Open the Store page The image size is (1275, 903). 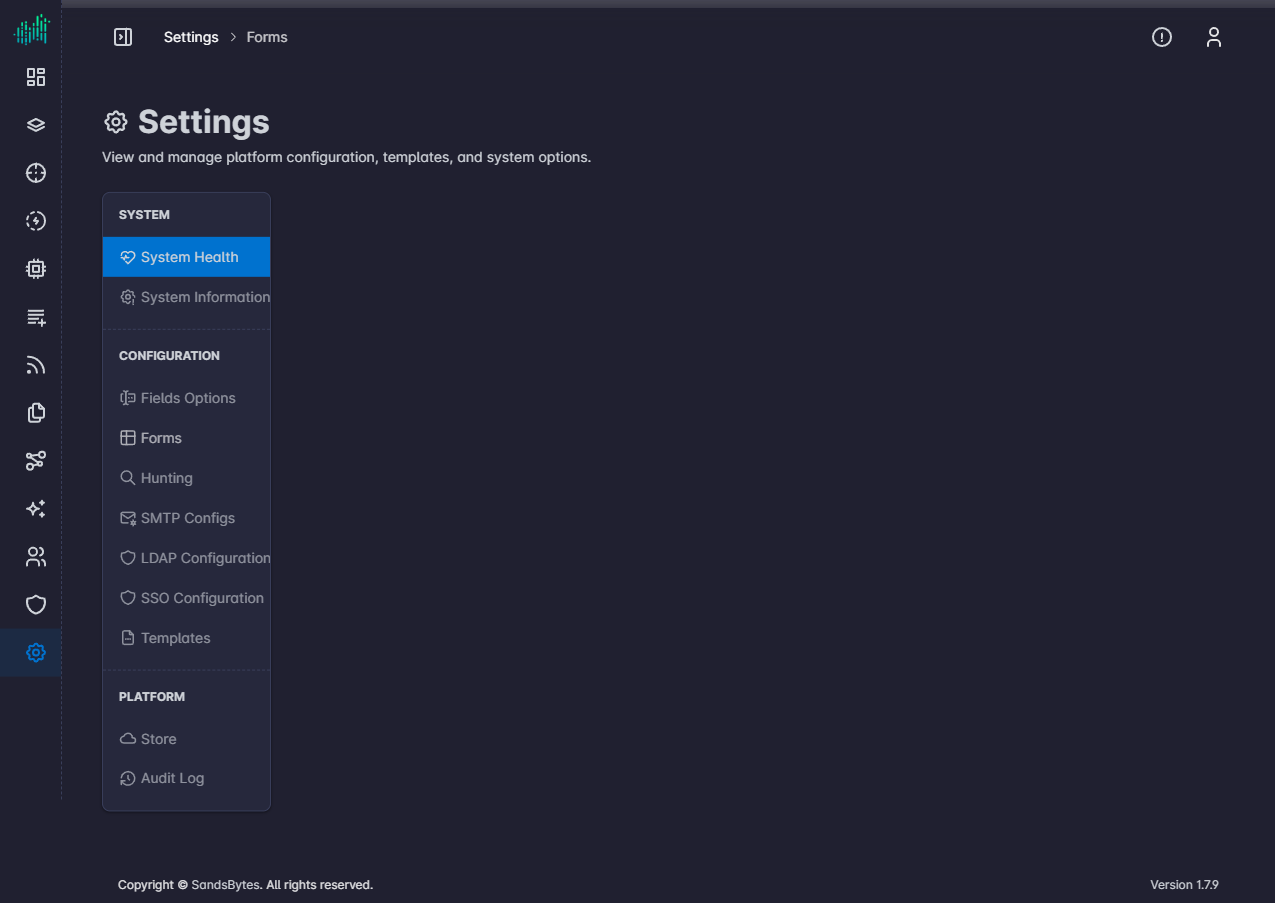[186, 739]
